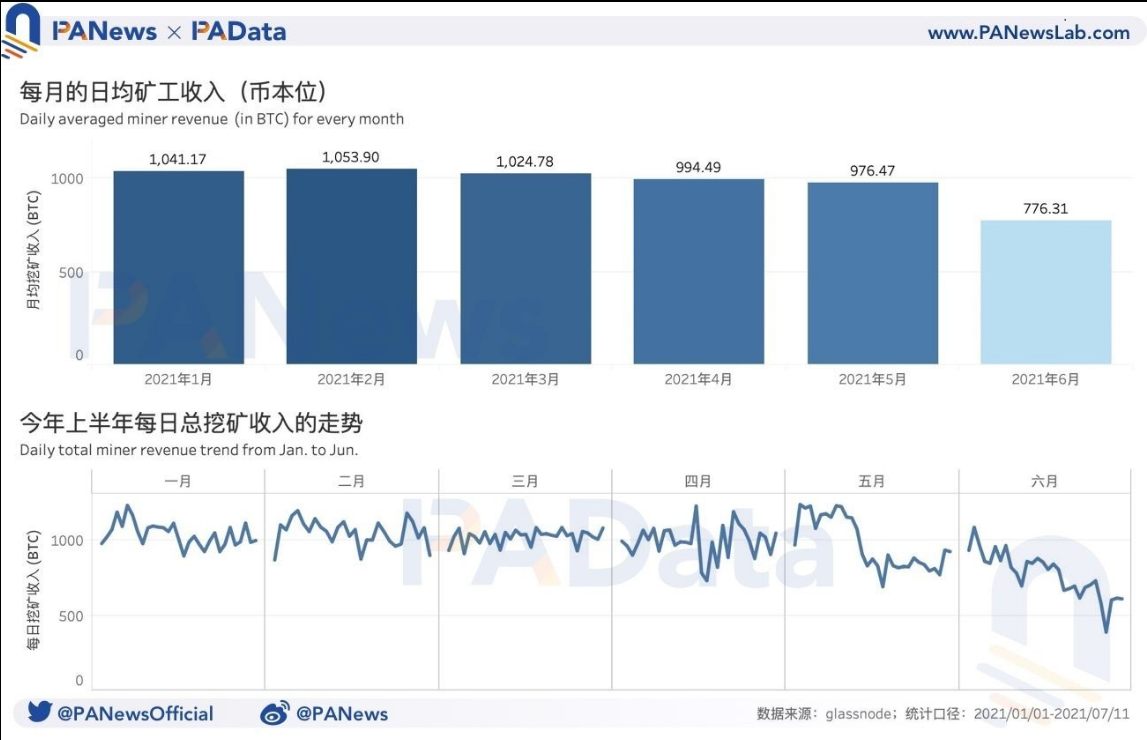Select the 五月 column header
Screen dimensions: 1147x740
point(872,481)
